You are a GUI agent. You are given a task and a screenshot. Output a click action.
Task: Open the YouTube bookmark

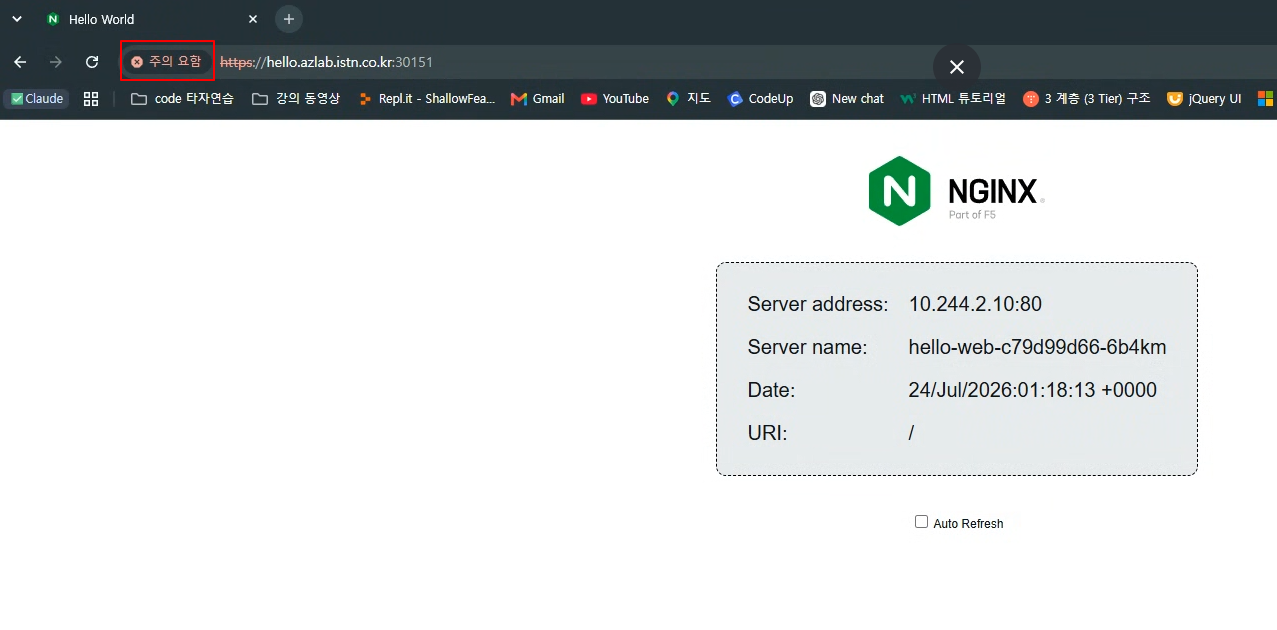coord(615,99)
